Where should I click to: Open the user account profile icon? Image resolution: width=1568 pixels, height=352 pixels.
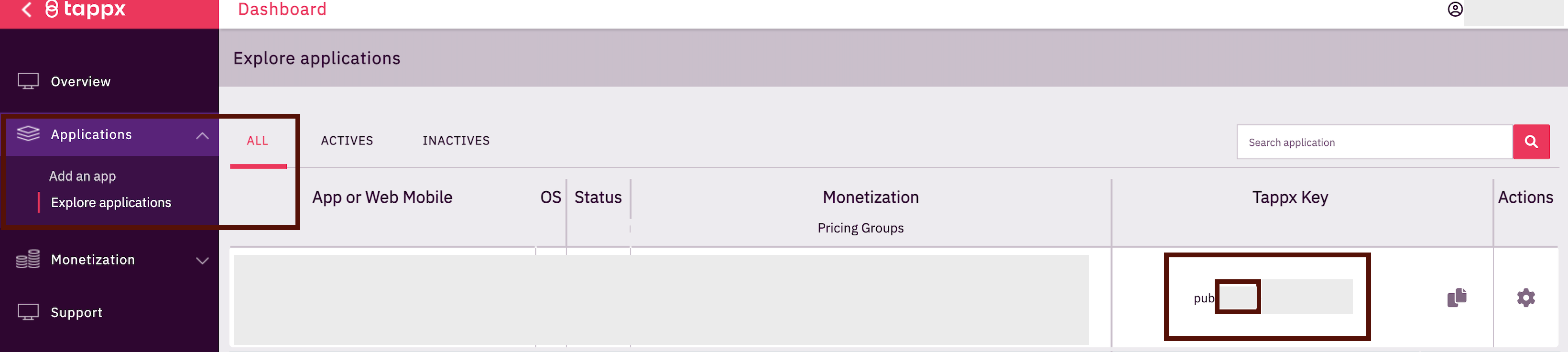[1455, 10]
